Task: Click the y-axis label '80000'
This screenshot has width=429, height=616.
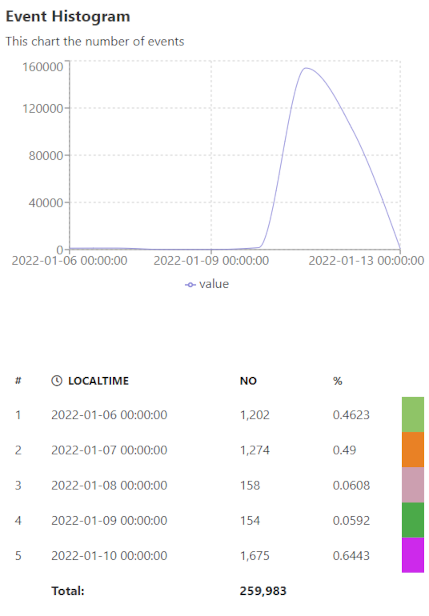Action: [x=46, y=156]
